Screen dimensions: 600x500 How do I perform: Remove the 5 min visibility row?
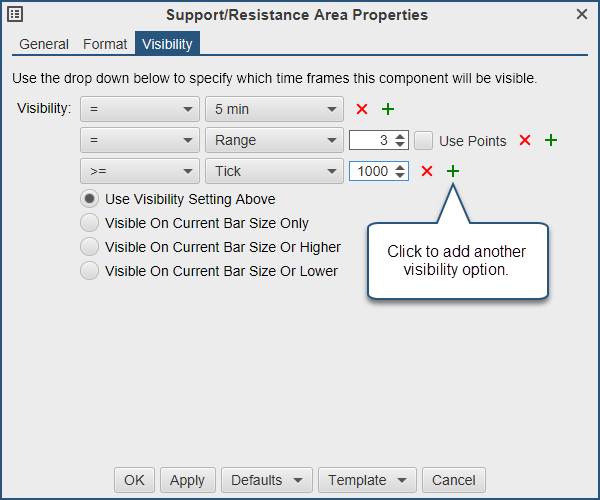pos(362,109)
